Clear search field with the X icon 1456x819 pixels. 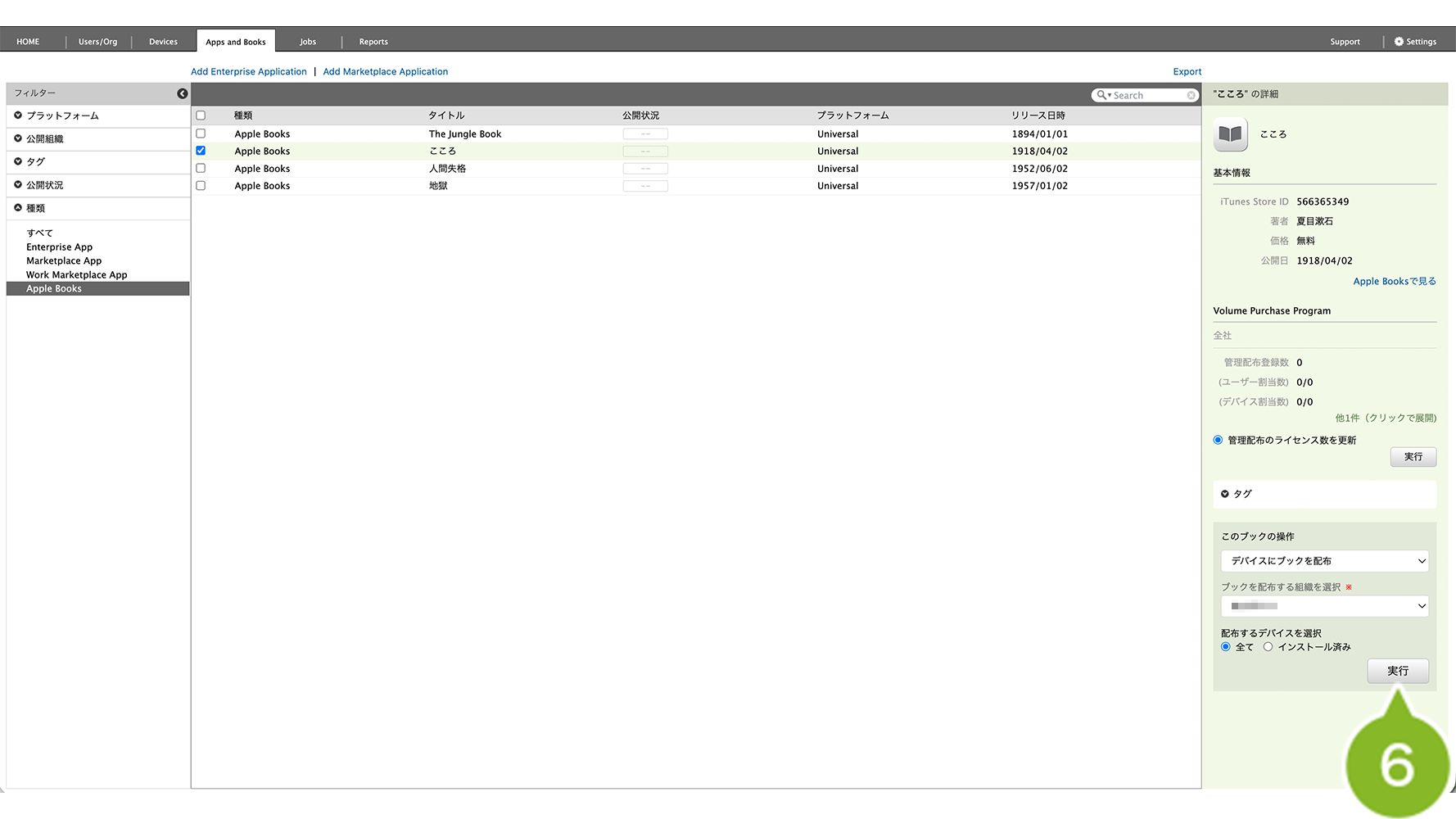click(x=1191, y=96)
